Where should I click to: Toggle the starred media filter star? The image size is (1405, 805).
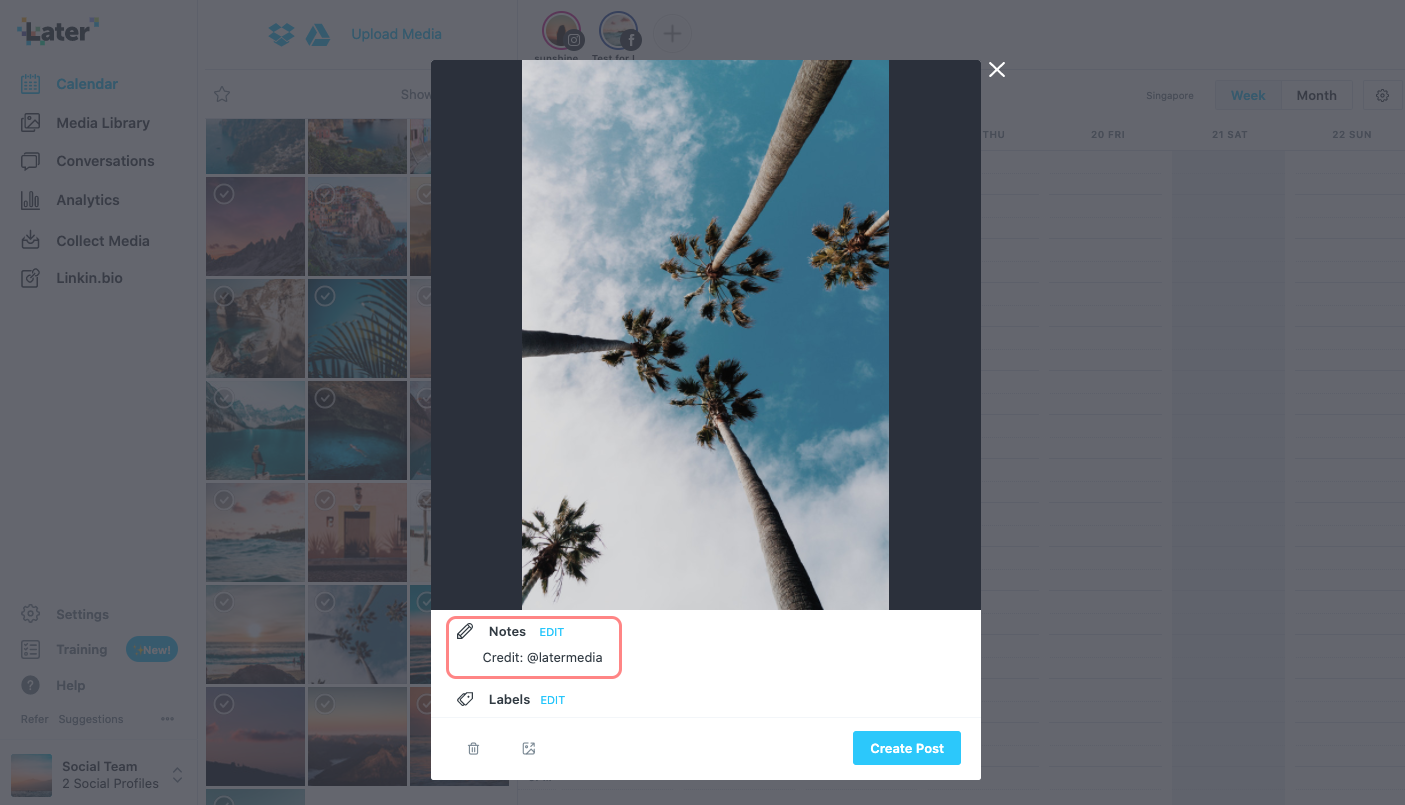pyautogui.click(x=222, y=94)
